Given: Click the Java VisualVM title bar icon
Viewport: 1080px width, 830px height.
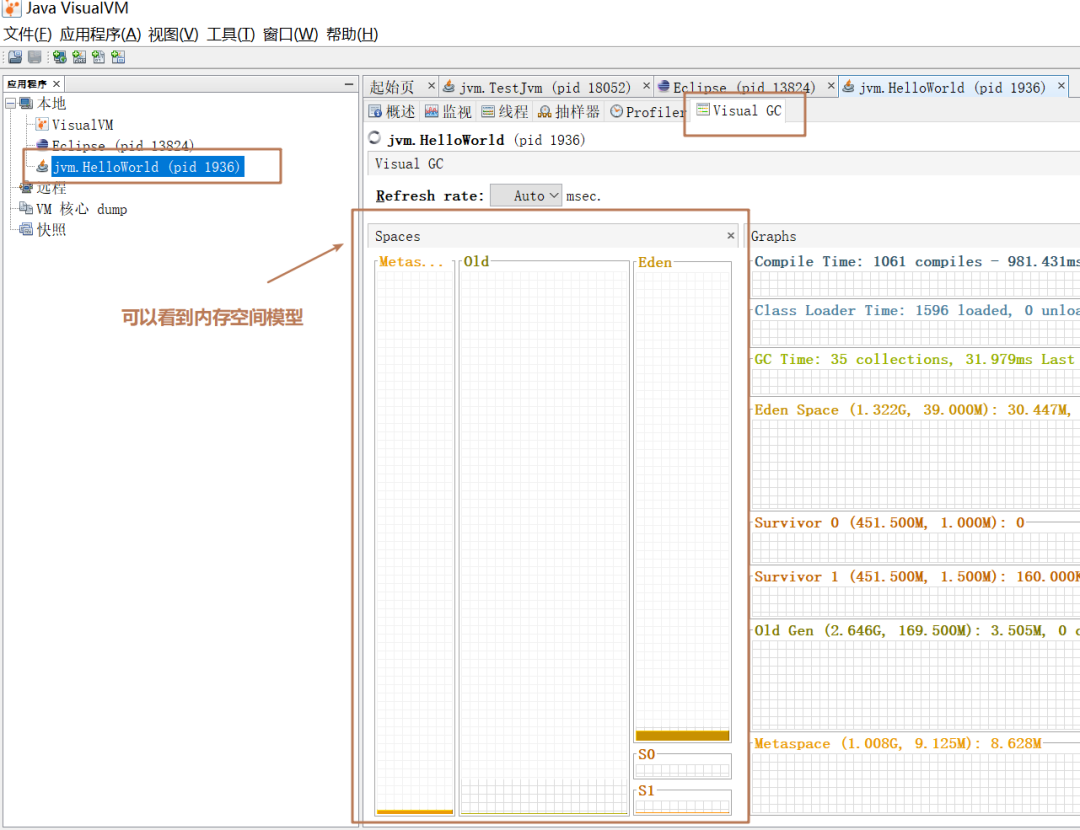Looking at the screenshot, I should tap(12, 8).
